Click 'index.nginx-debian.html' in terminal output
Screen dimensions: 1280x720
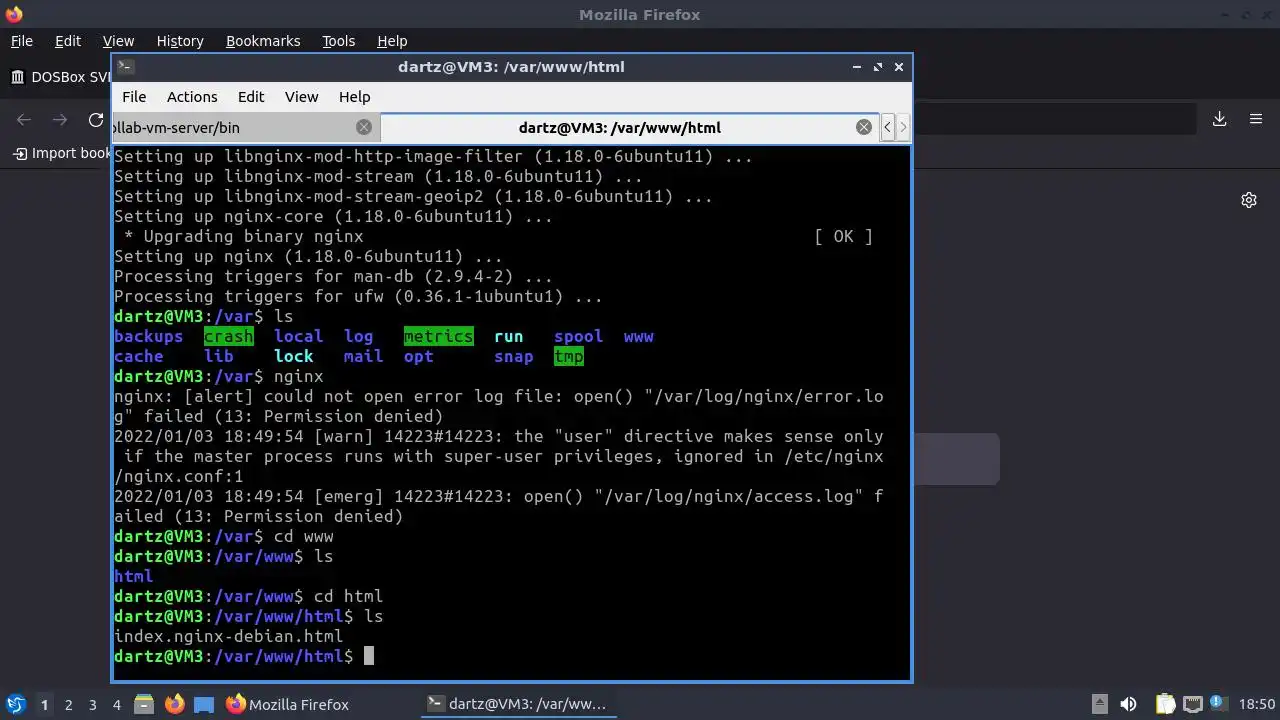(228, 636)
